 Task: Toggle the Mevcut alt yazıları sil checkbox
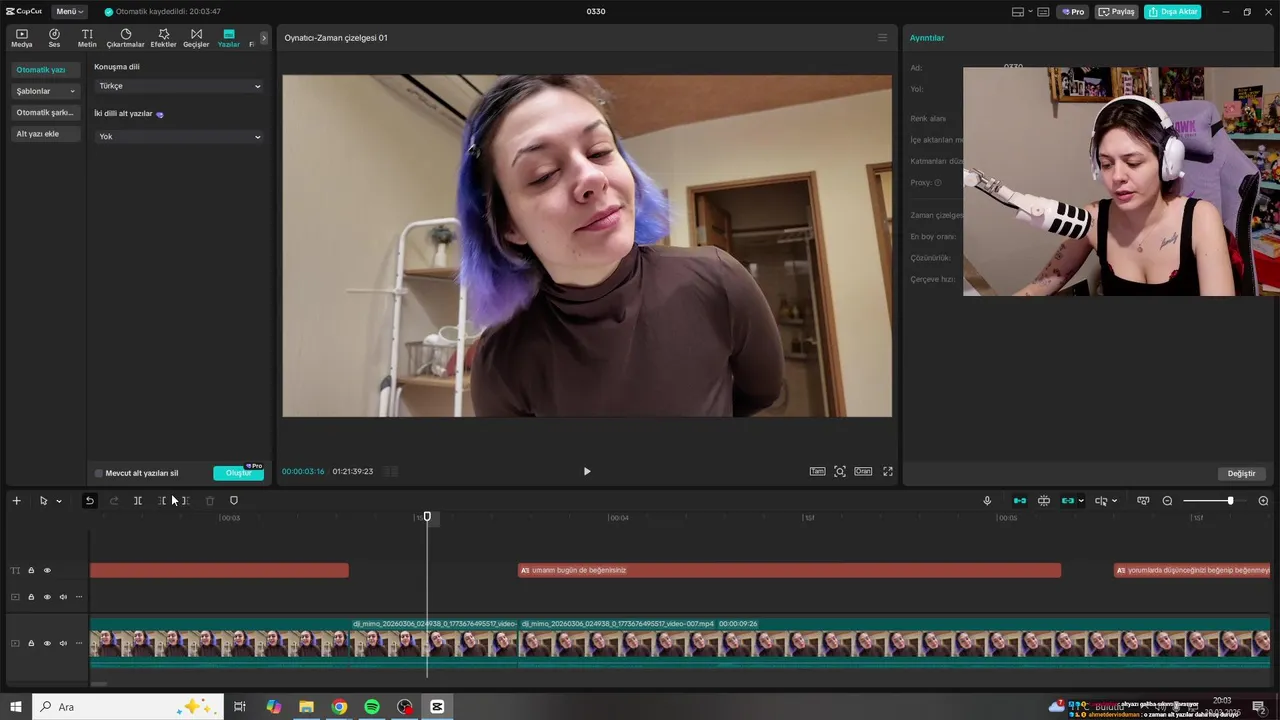tap(99, 473)
